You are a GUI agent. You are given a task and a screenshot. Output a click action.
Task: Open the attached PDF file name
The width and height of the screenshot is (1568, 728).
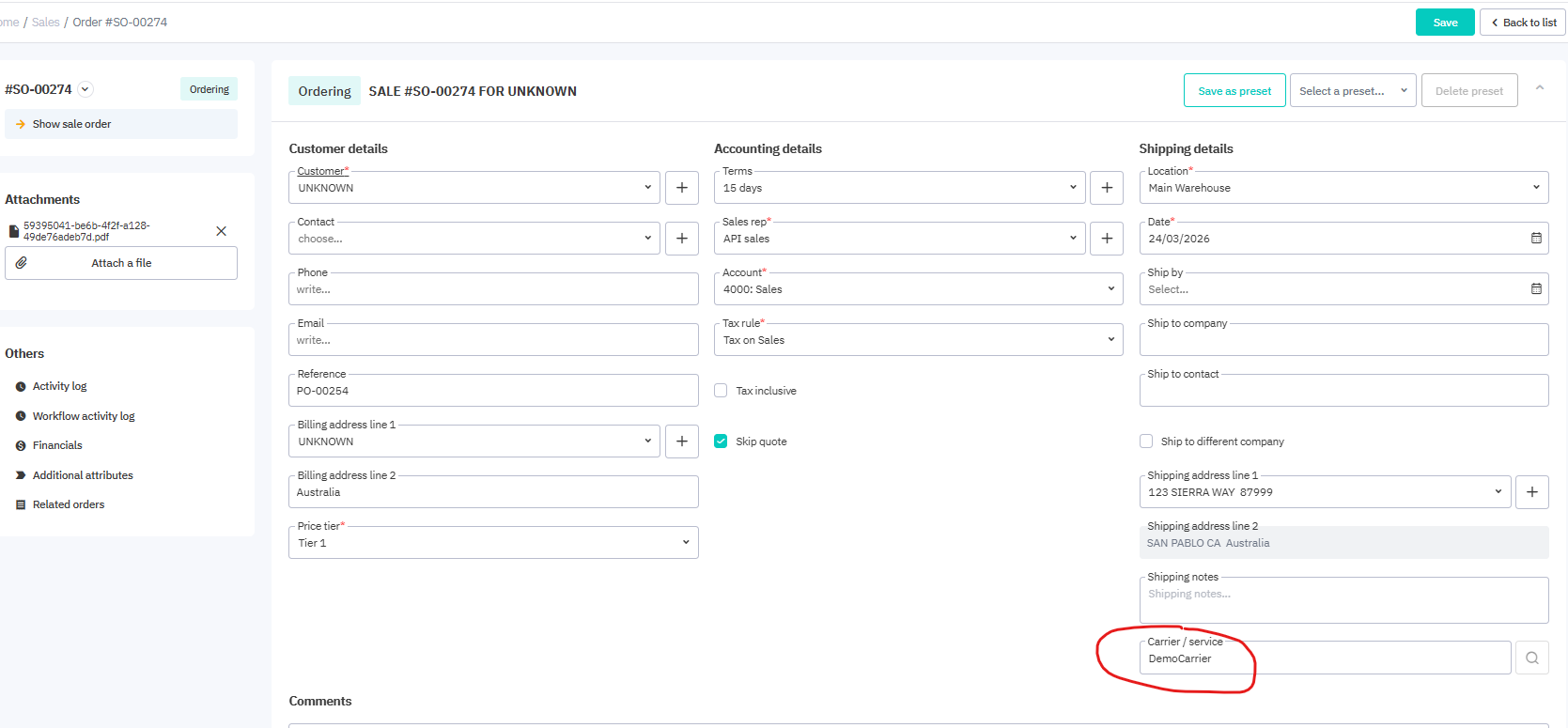click(x=86, y=231)
